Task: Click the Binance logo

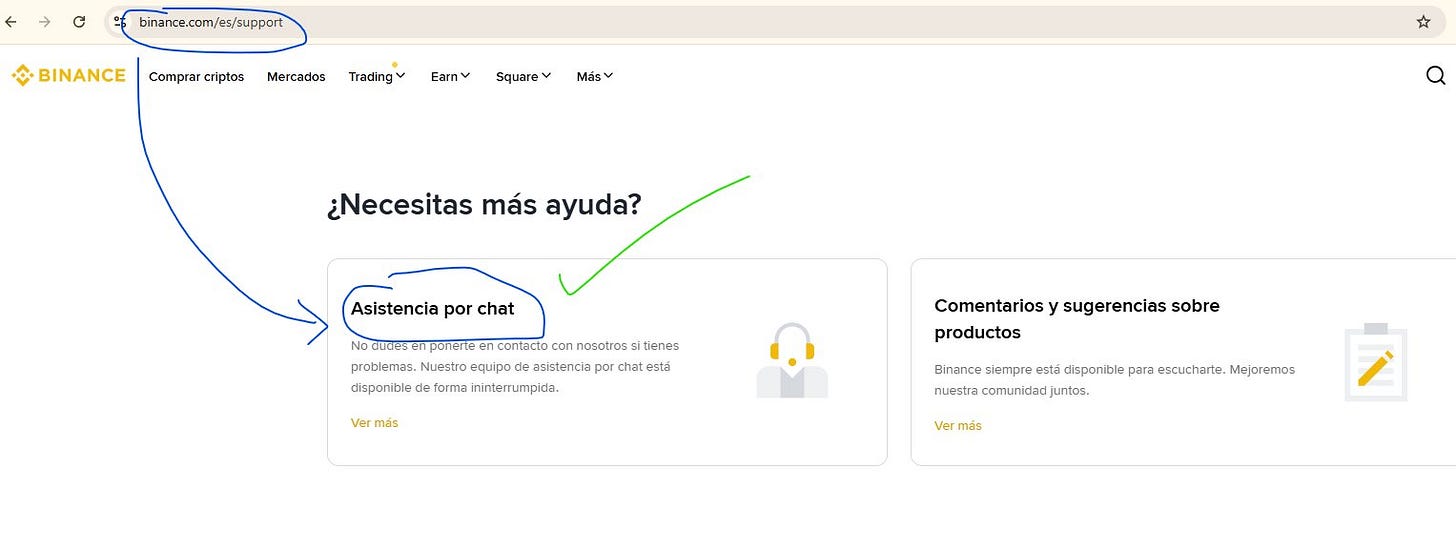Action: (x=68, y=76)
